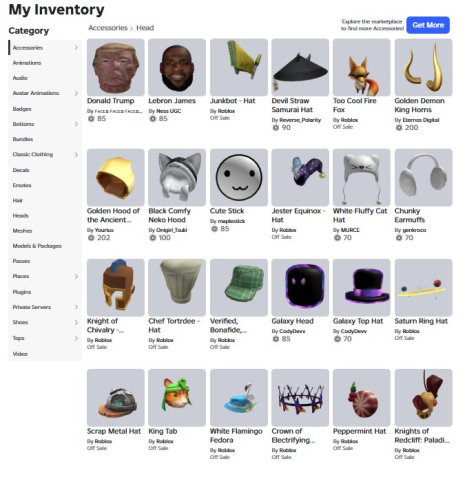The image size is (467, 479).
Task: Expand the Classic Clothing category arrow
Action: [76, 154]
